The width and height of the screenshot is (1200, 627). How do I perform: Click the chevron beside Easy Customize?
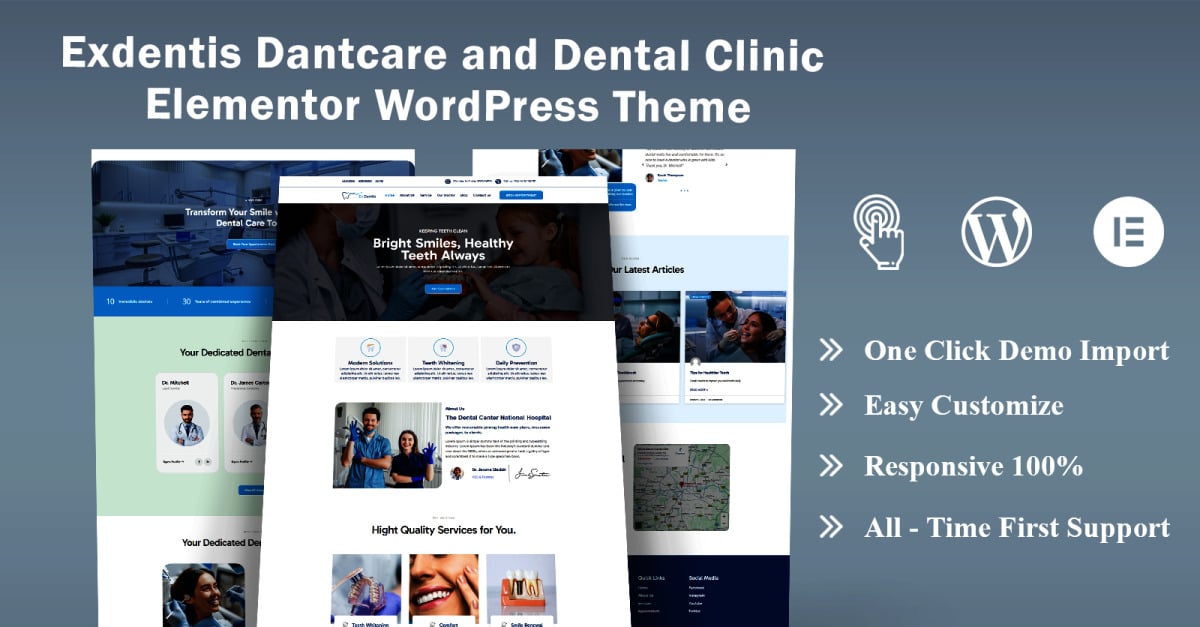830,405
